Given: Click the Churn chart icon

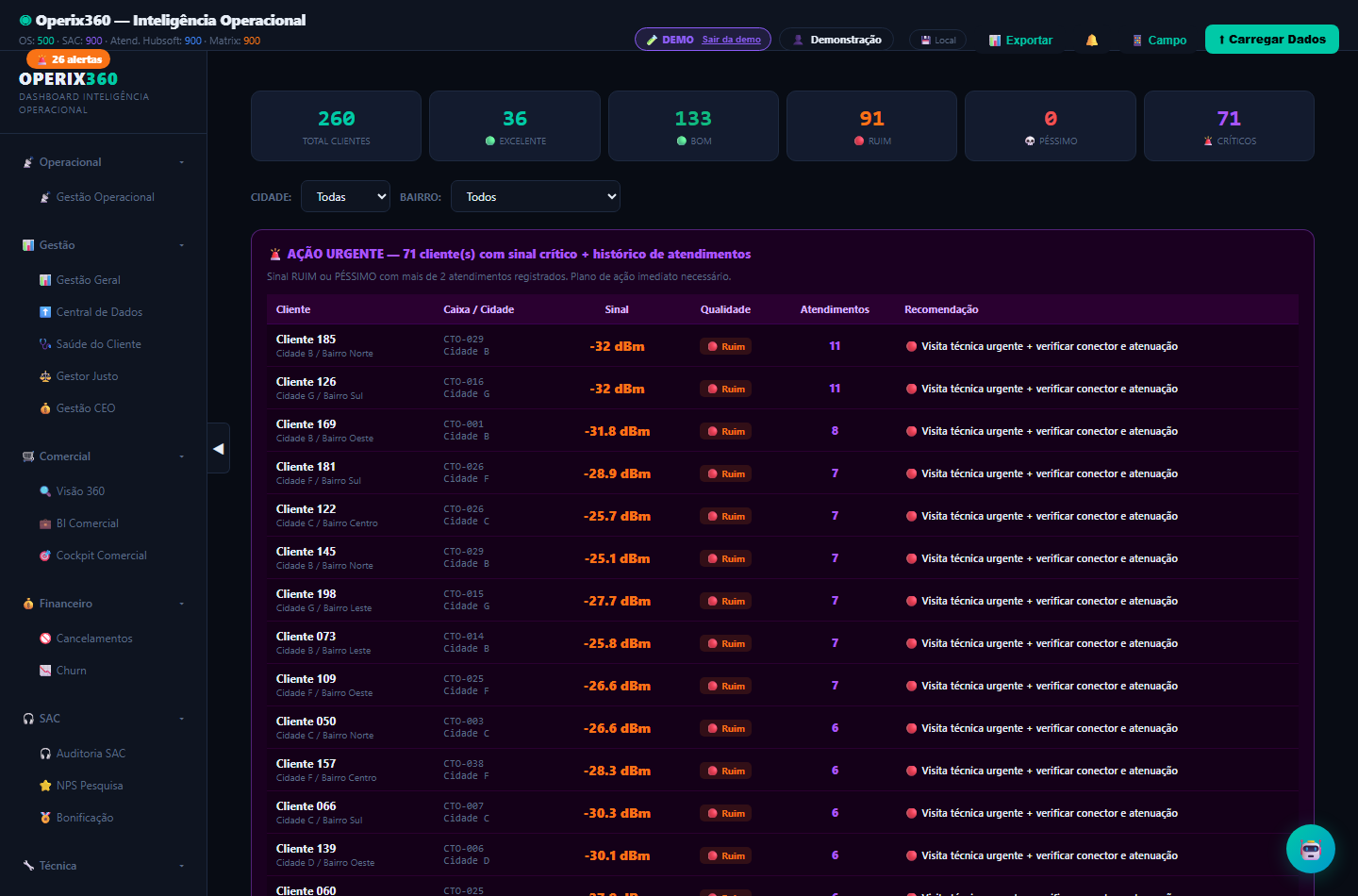Looking at the screenshot, I should (45, 671).
